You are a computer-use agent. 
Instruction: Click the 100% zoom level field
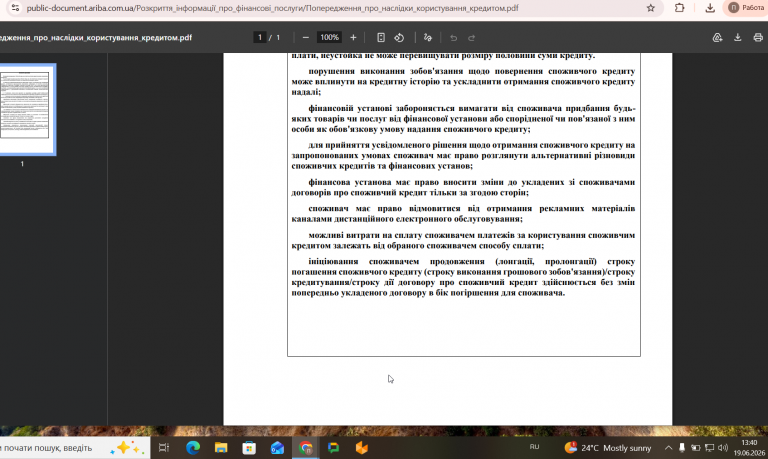329,37
